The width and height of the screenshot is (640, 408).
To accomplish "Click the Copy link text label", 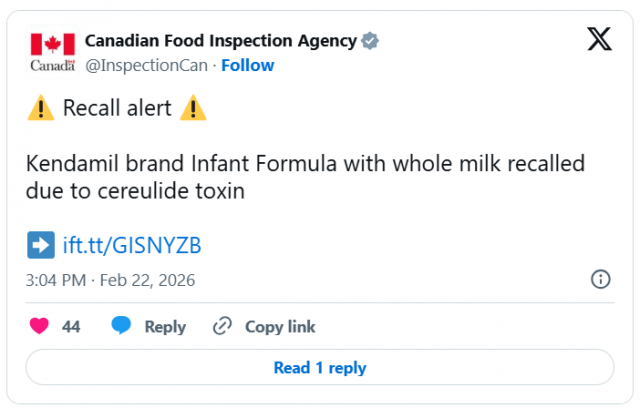I will [280, 326].
